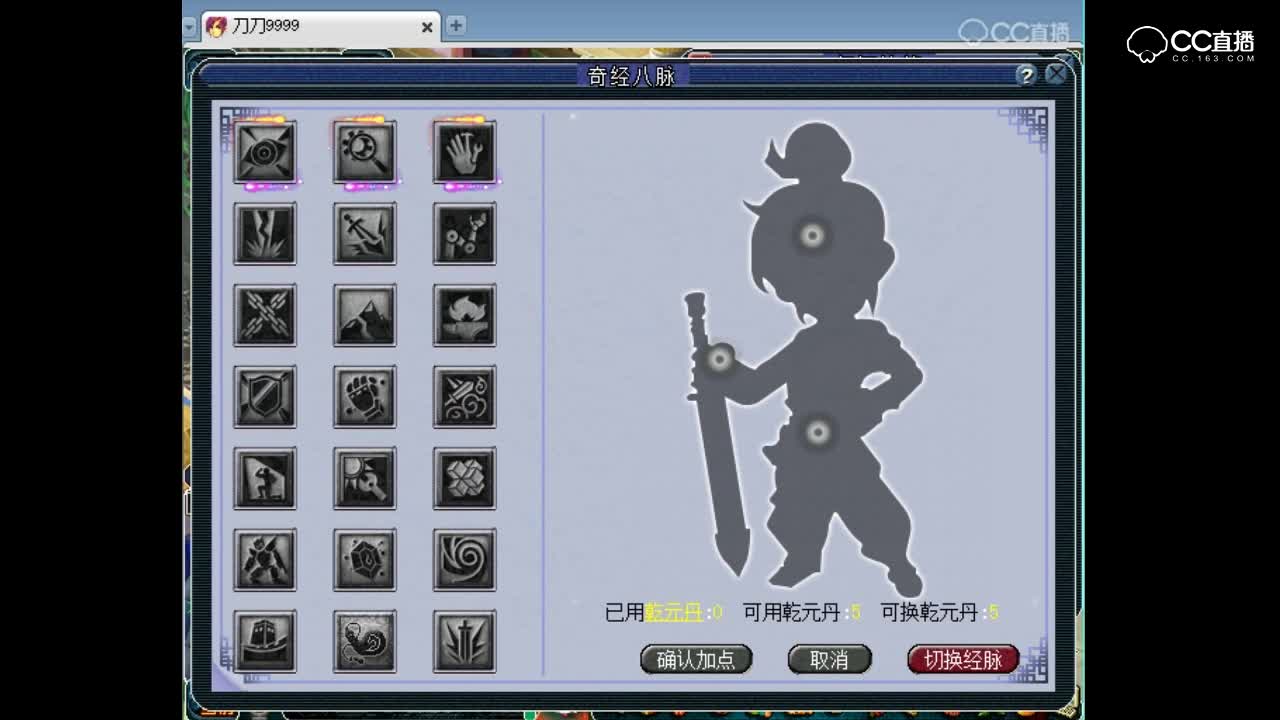This screenshot has width=1280, height=720.
Task: Open the help question mark icon
Action: [1026, 75]
